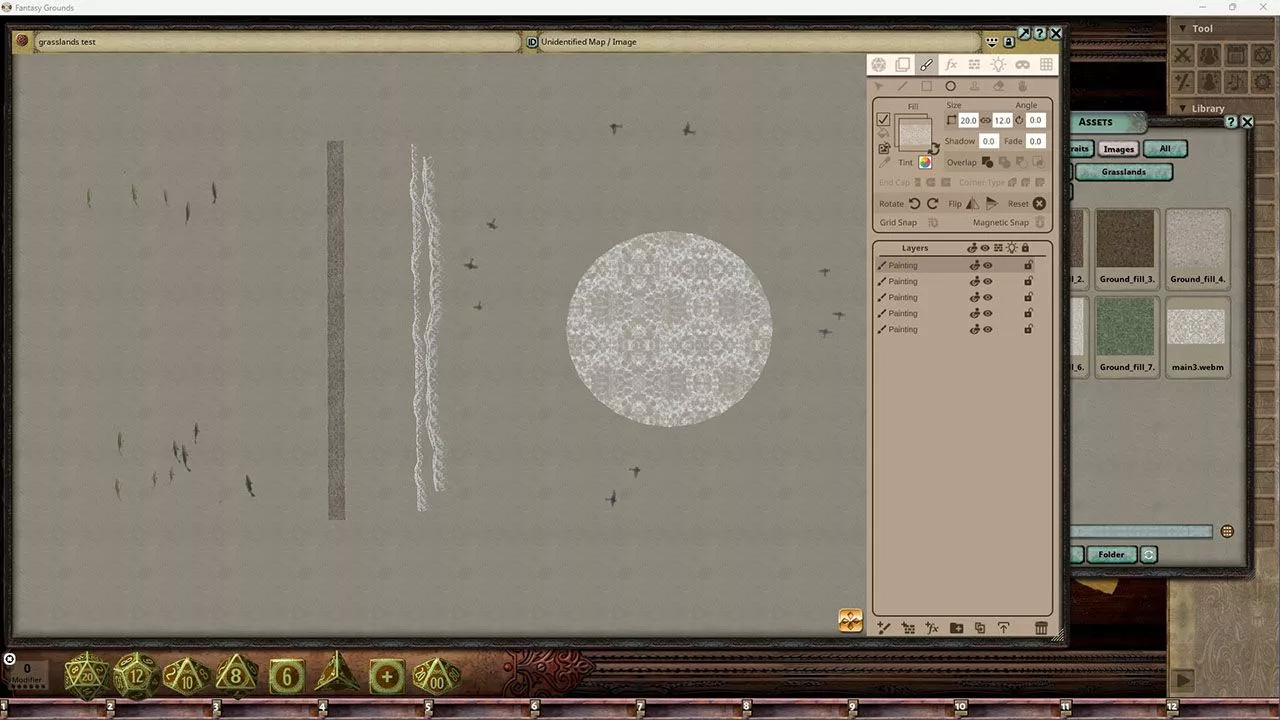Select the main3.webm asset thumbnail
Screen dimensions: 1280x720
pyautogui.click(x=1197, y=328)
